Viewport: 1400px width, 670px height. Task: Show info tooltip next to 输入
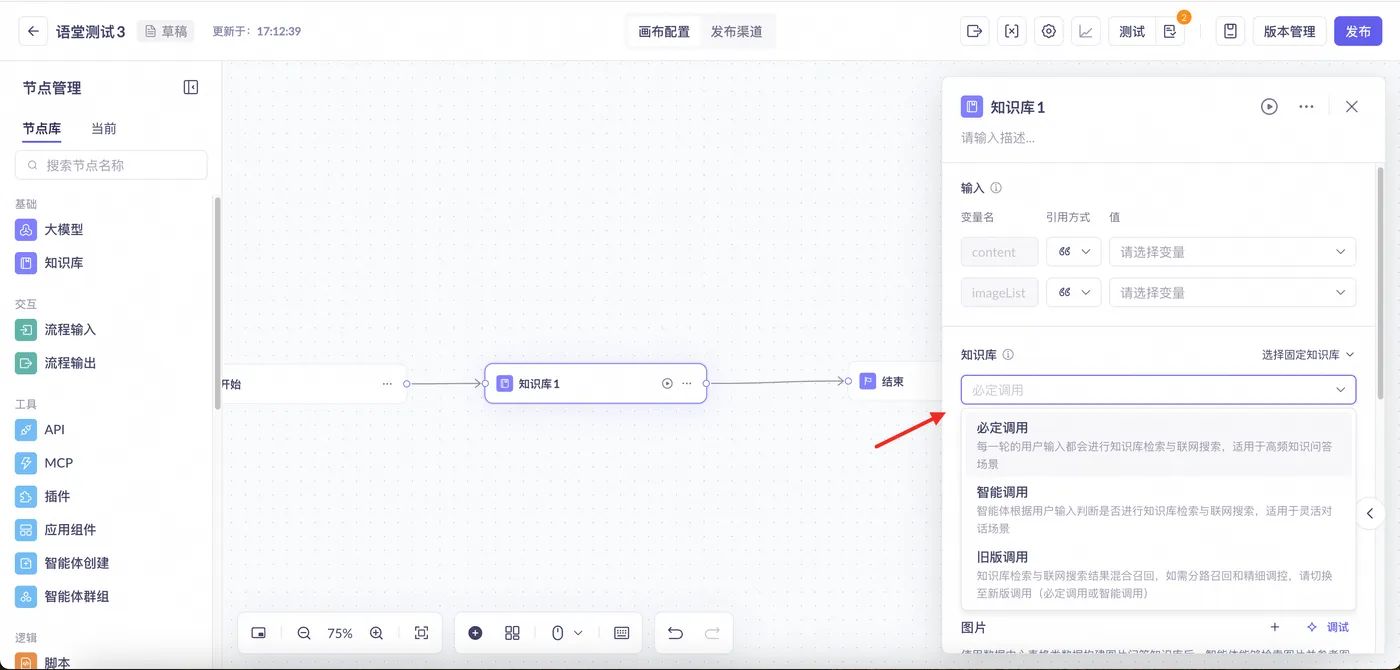pos(996,188)
